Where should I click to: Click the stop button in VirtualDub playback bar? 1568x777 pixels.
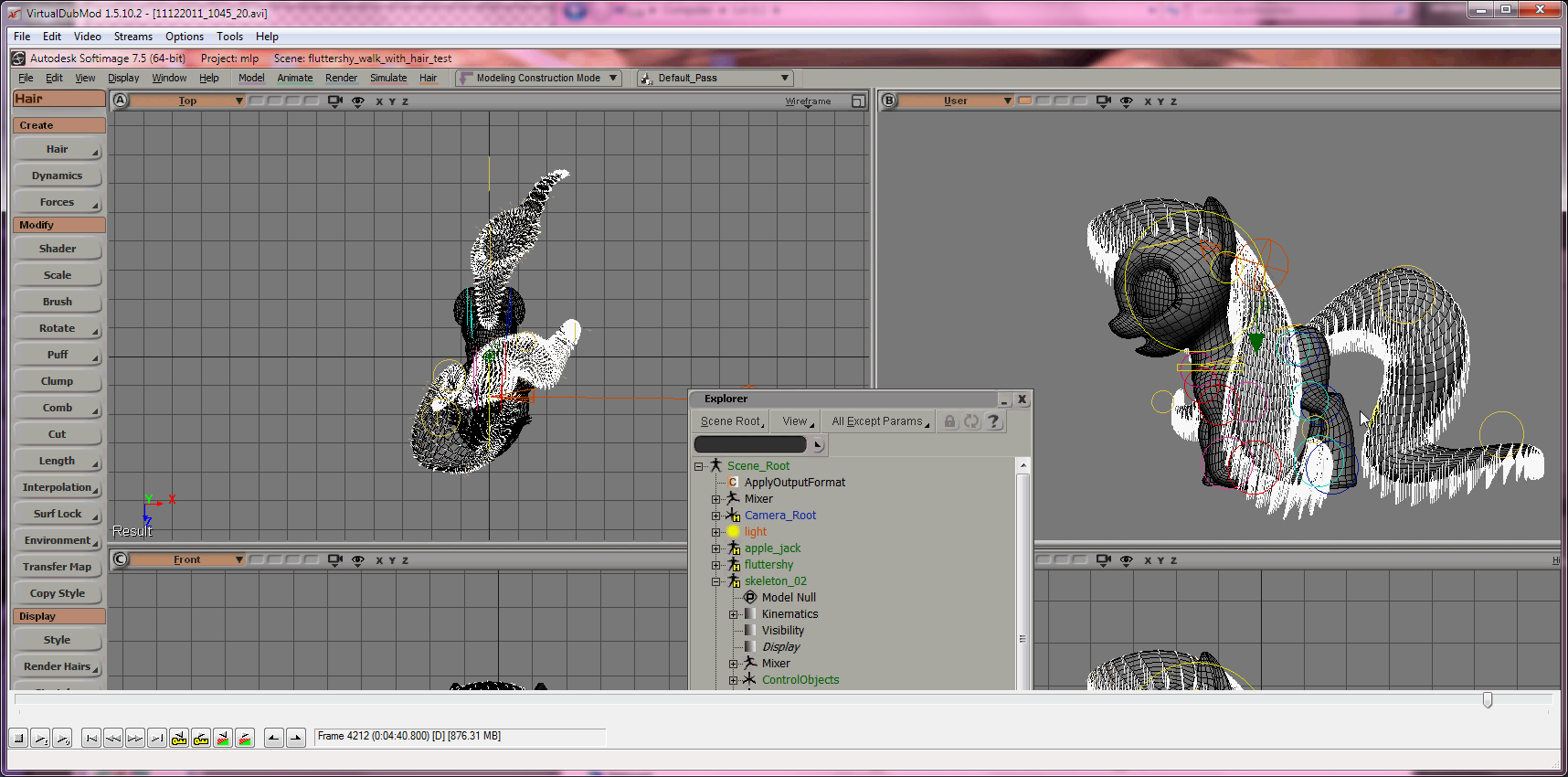[18, 738]
